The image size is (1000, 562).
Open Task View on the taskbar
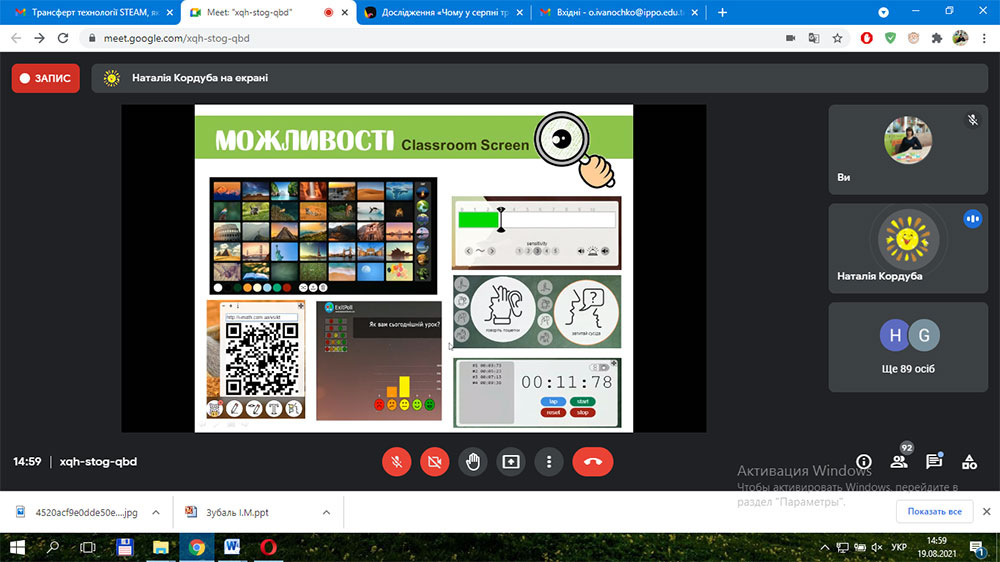point(87,547)
